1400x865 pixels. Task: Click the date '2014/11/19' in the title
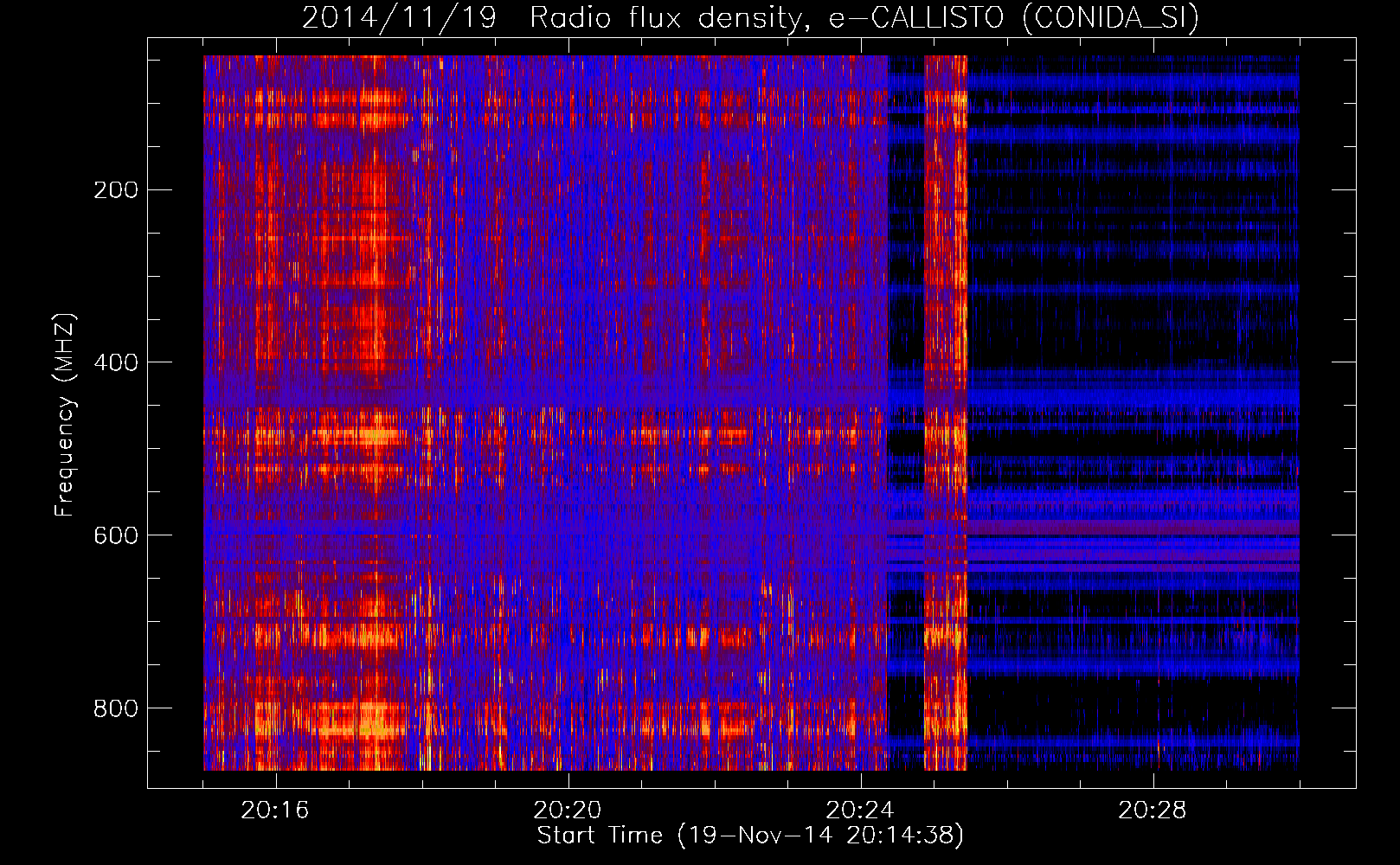tap(399, 17)
